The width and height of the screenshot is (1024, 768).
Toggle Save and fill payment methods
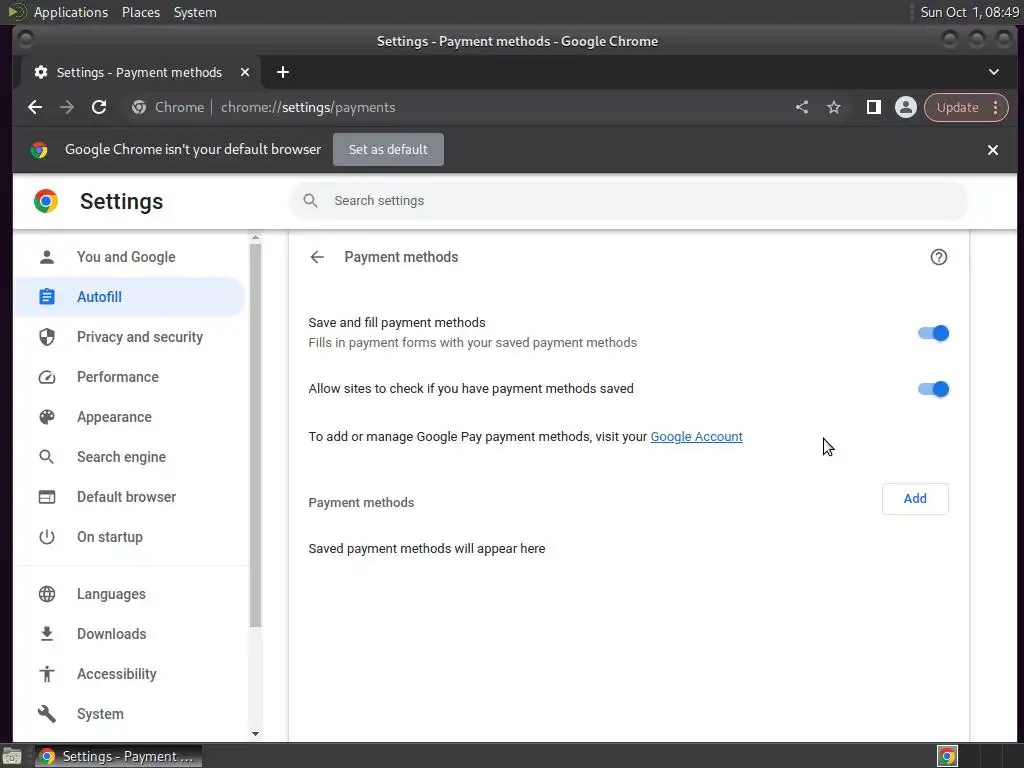click(933, 333)
